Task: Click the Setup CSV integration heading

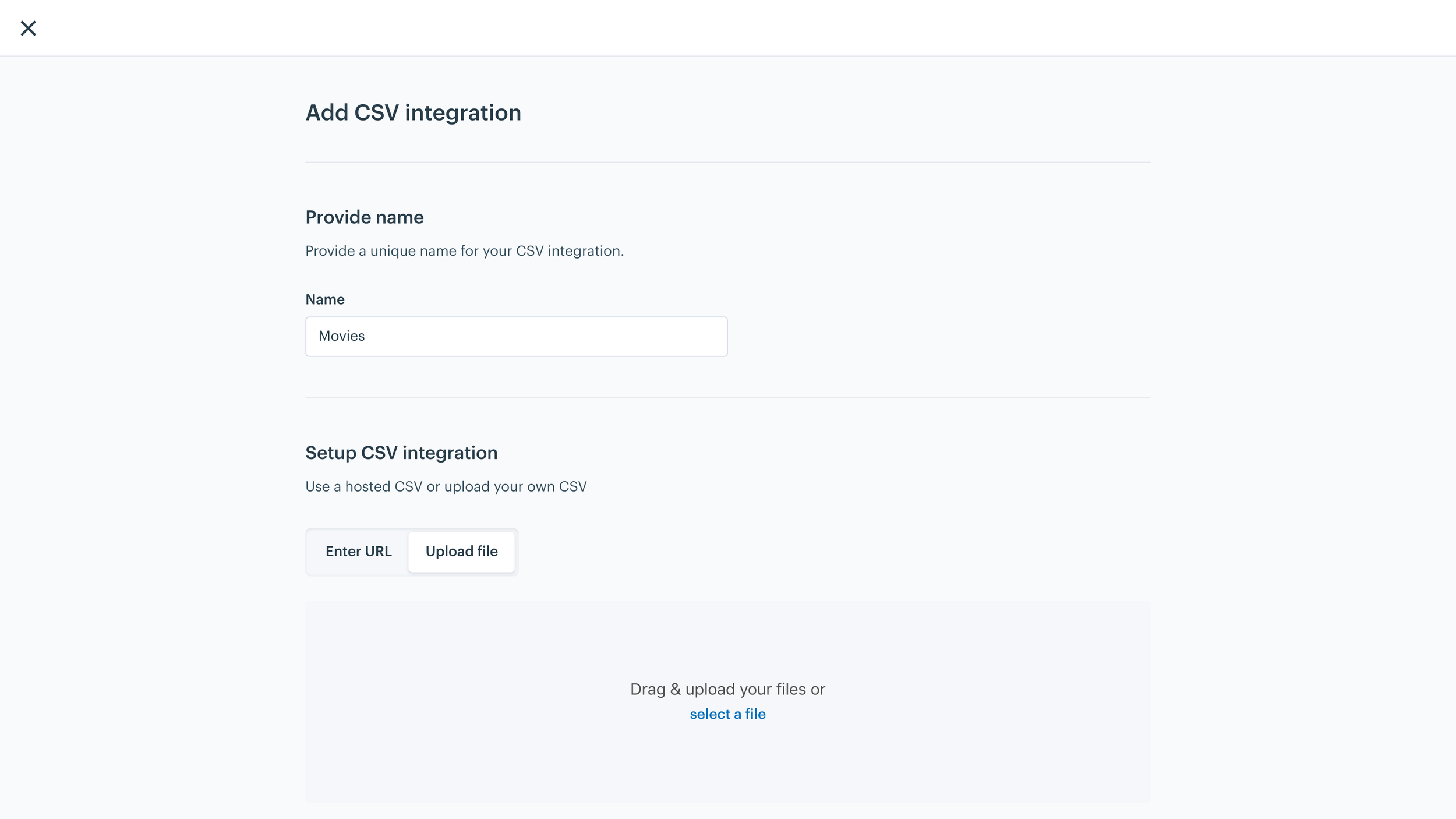Action: tap(401, 453)
